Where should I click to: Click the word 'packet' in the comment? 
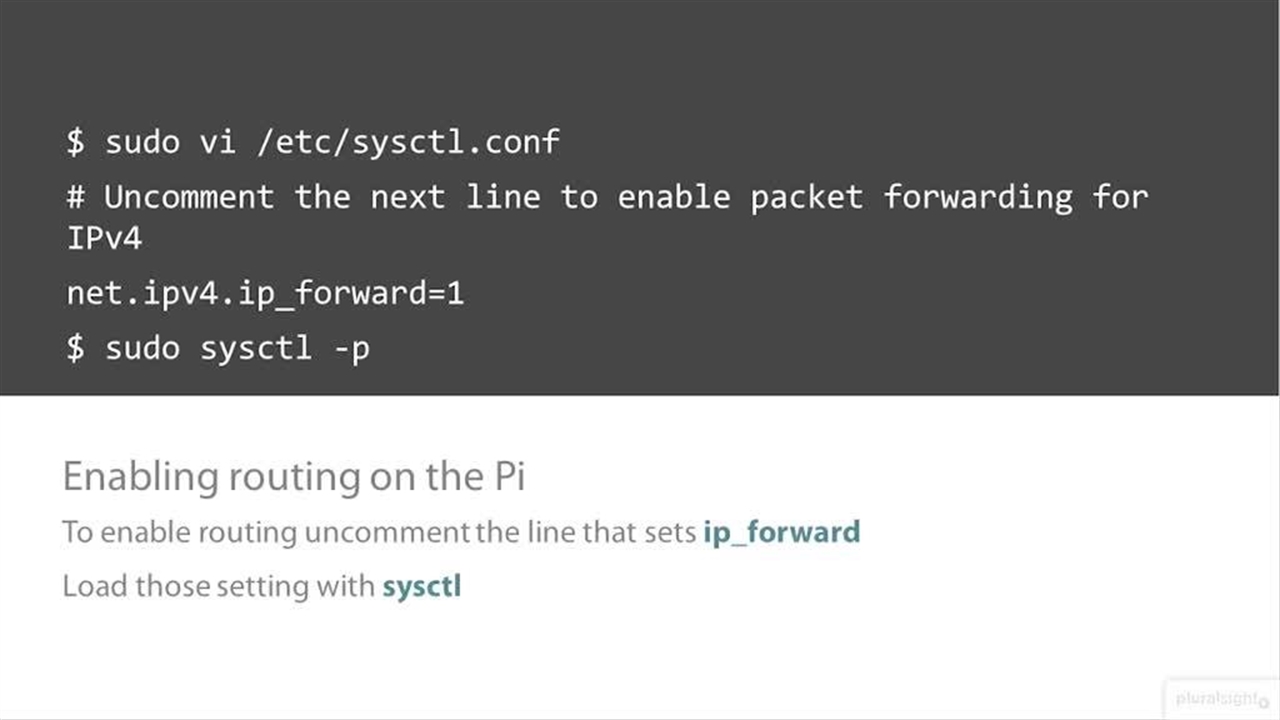(806, 196)
